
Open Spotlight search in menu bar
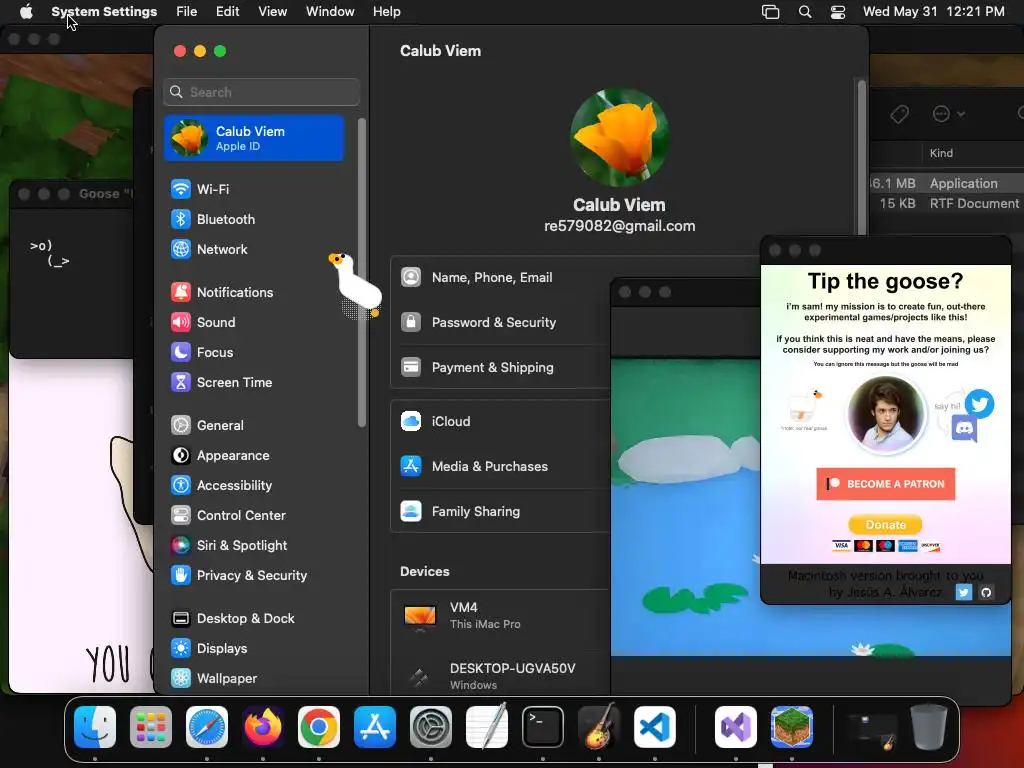[805, 12]
